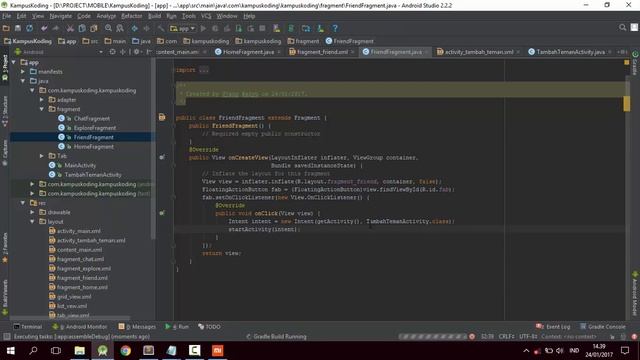Cancel the running Gradle build
The image size is (640, 360).
[x=472, y=337]
